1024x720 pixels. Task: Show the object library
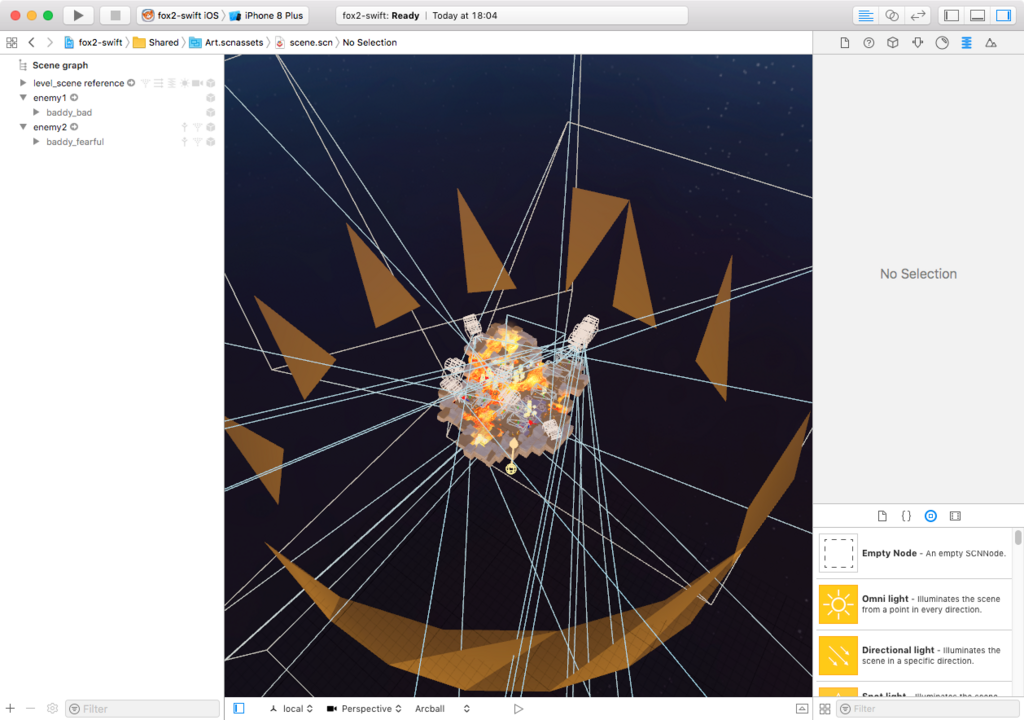pyautogui.click(x=931, y=516)
